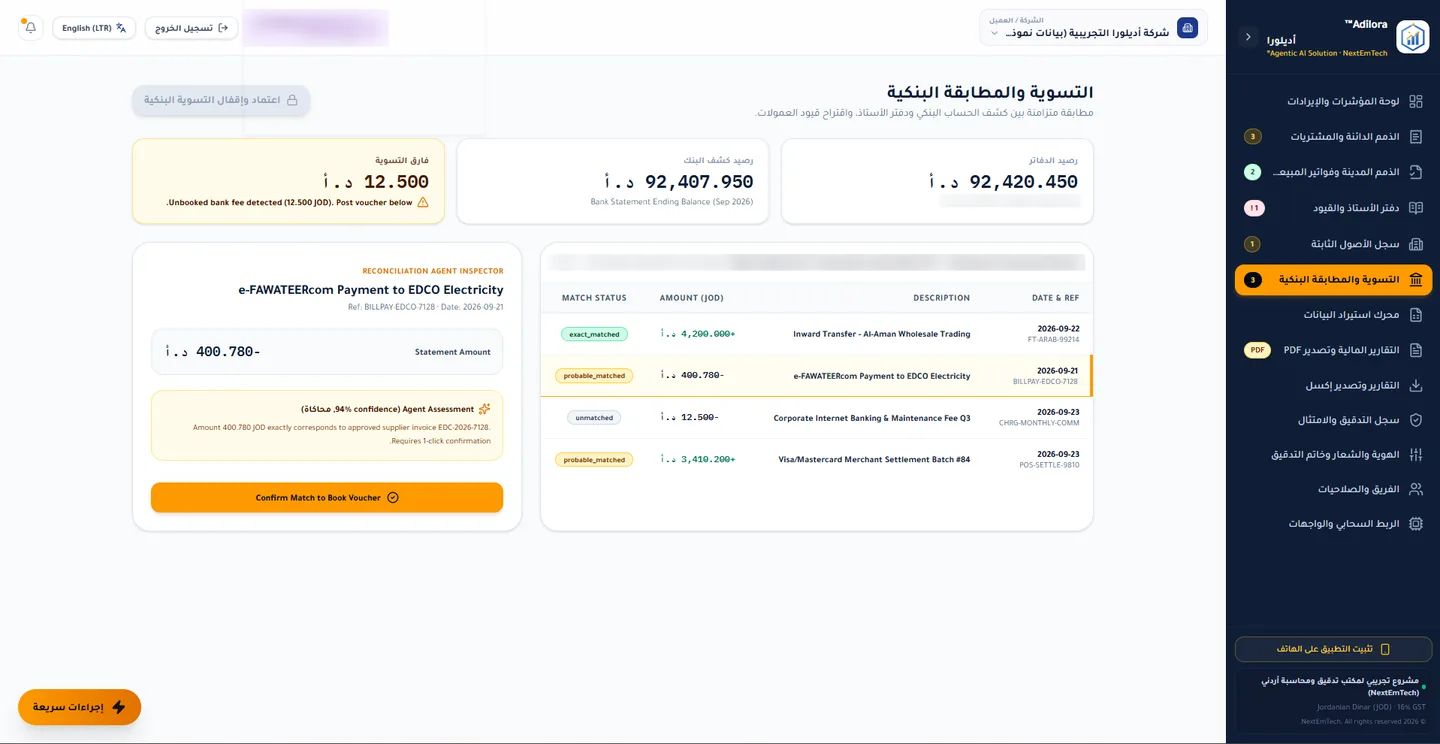Click the sparkle icon beside Agent Assessment

click(484, 409)
